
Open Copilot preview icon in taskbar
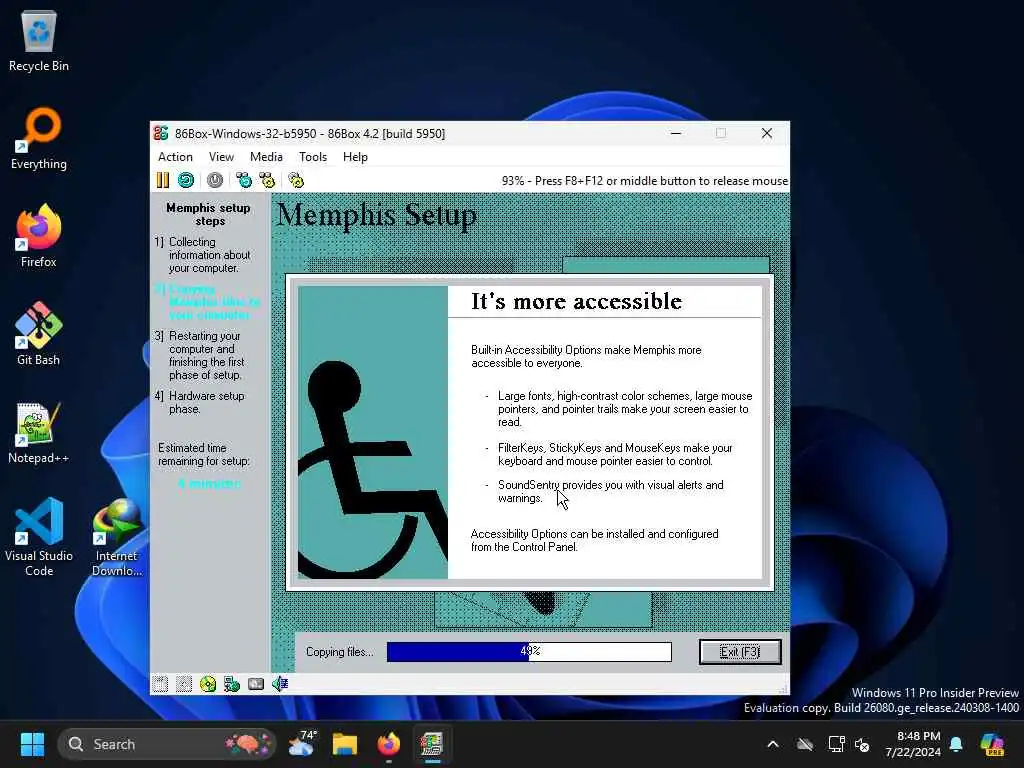[993, 744]
